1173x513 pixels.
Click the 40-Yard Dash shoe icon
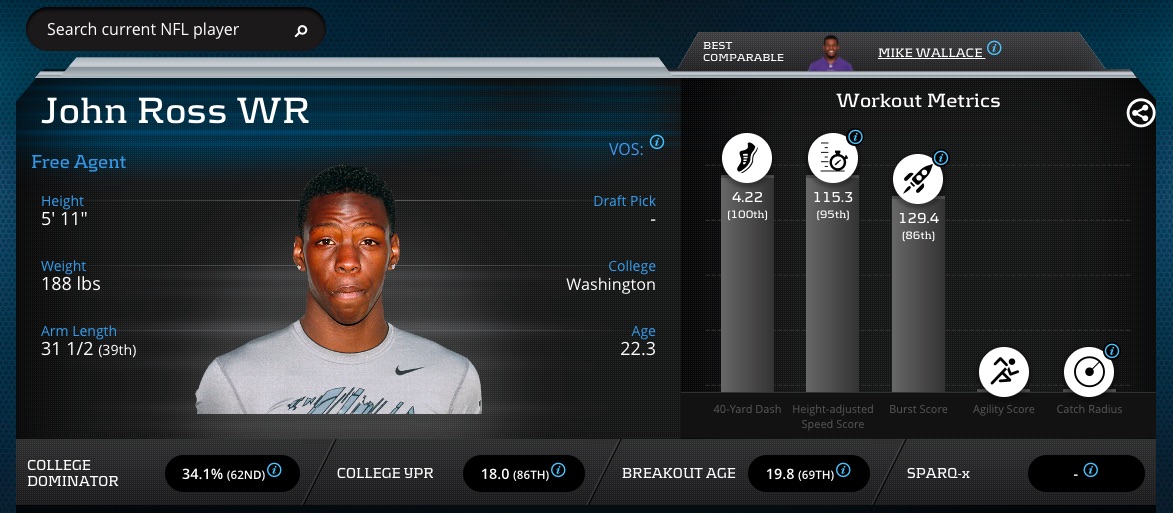click(x=747, y=159)
